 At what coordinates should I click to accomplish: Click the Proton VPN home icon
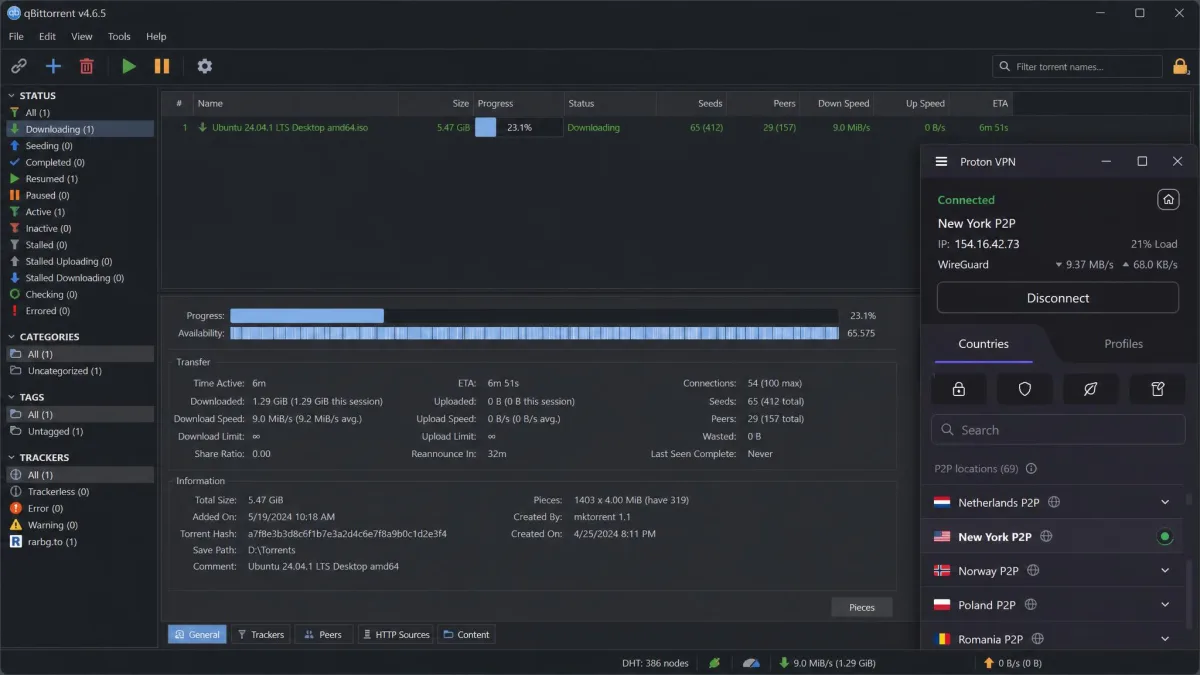pyautogui.click(x=1168, y=200)
